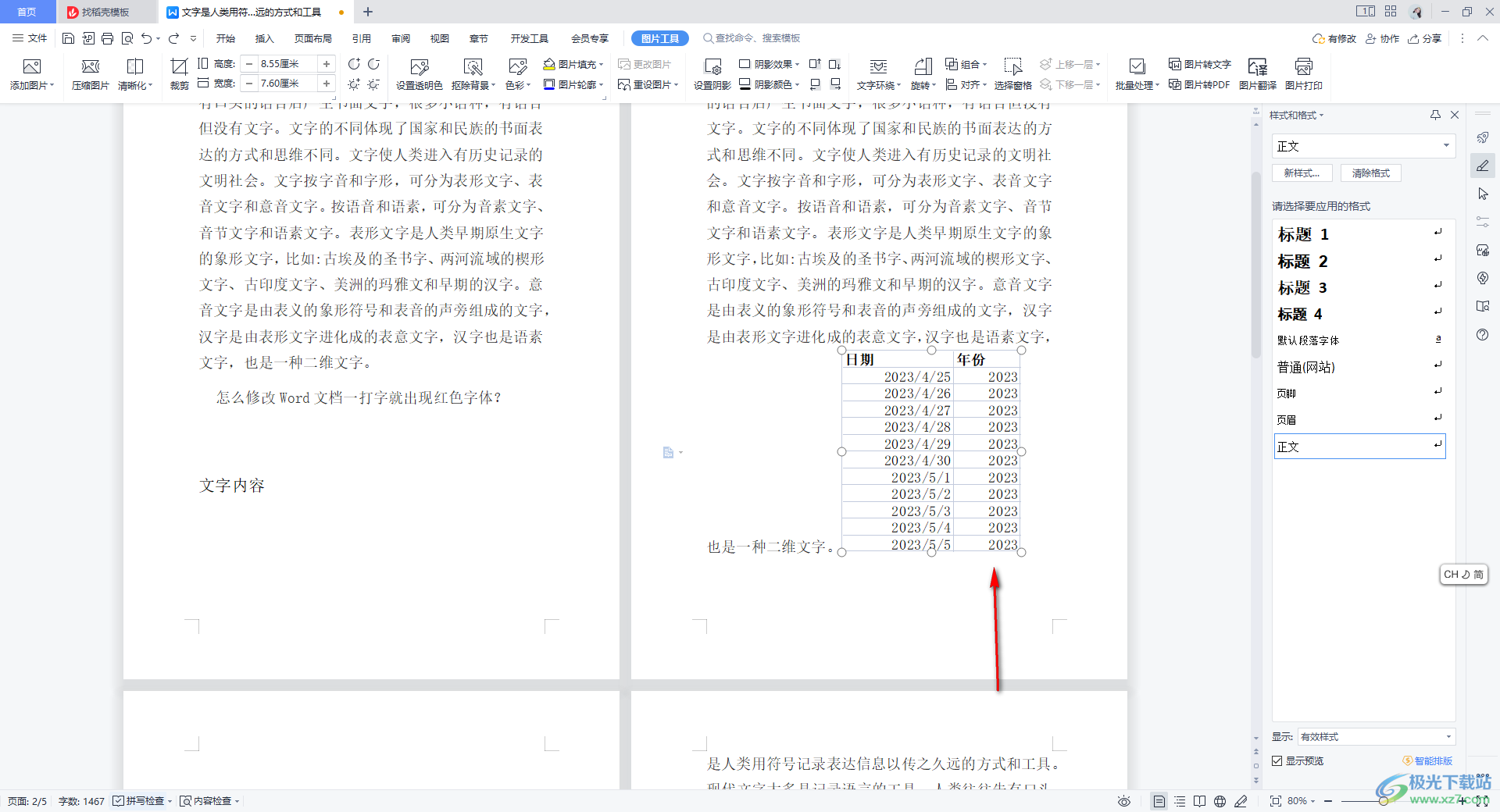Pin the 样式和格式 styles panel

[1435, 115]
